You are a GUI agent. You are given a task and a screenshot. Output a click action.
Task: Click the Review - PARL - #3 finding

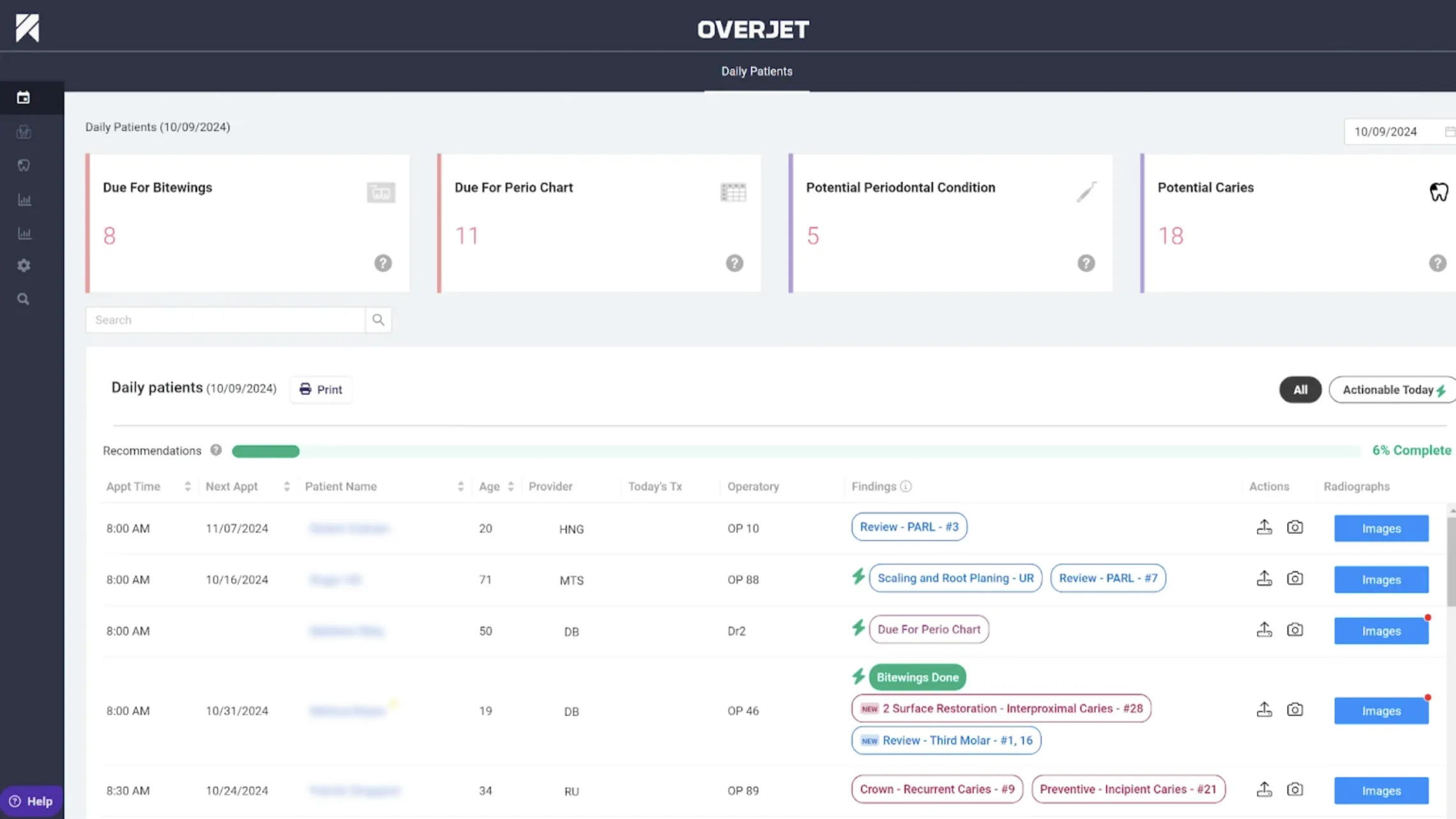click(909, 527)
